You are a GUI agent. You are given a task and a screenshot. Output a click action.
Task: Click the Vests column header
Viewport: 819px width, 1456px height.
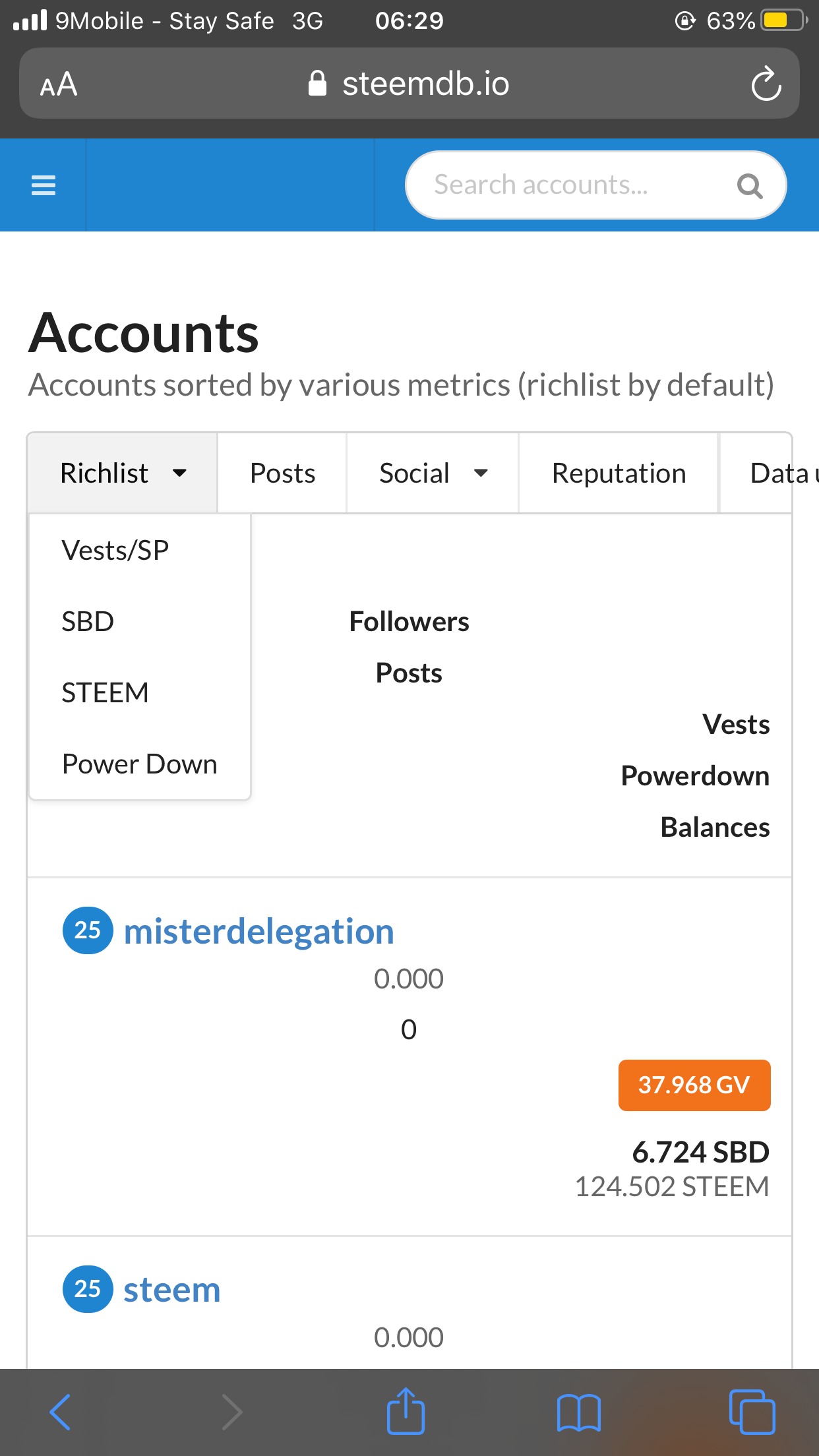pyautogui.click(x=736, y=724)
